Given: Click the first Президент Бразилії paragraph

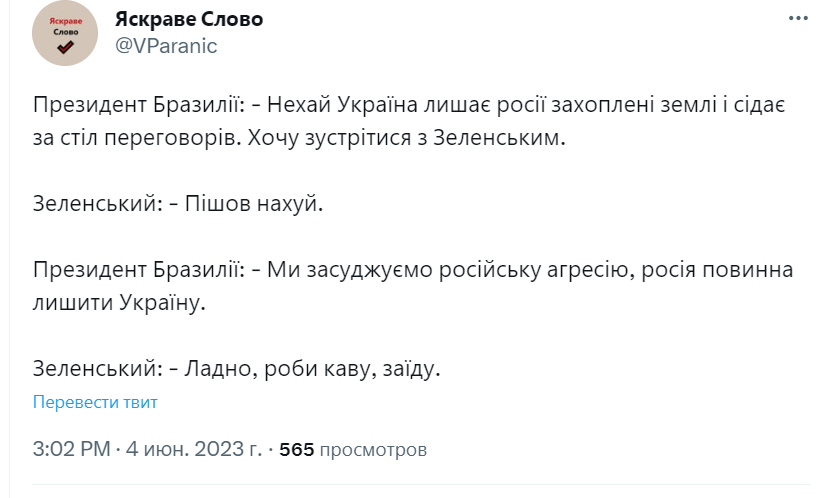Looking at the screenshot, I should tap(409, 121).
